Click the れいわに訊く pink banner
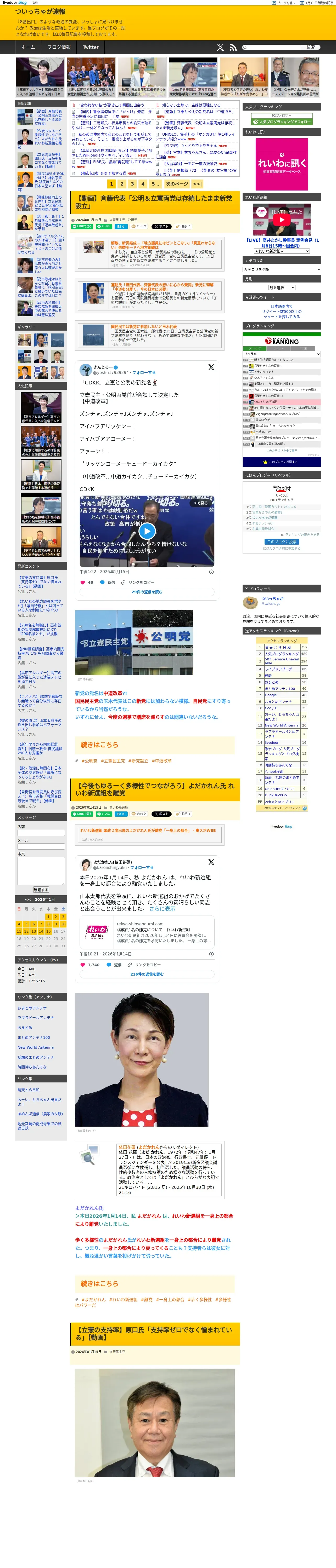This screenshot has height=1568, width=336. point(282,164)
